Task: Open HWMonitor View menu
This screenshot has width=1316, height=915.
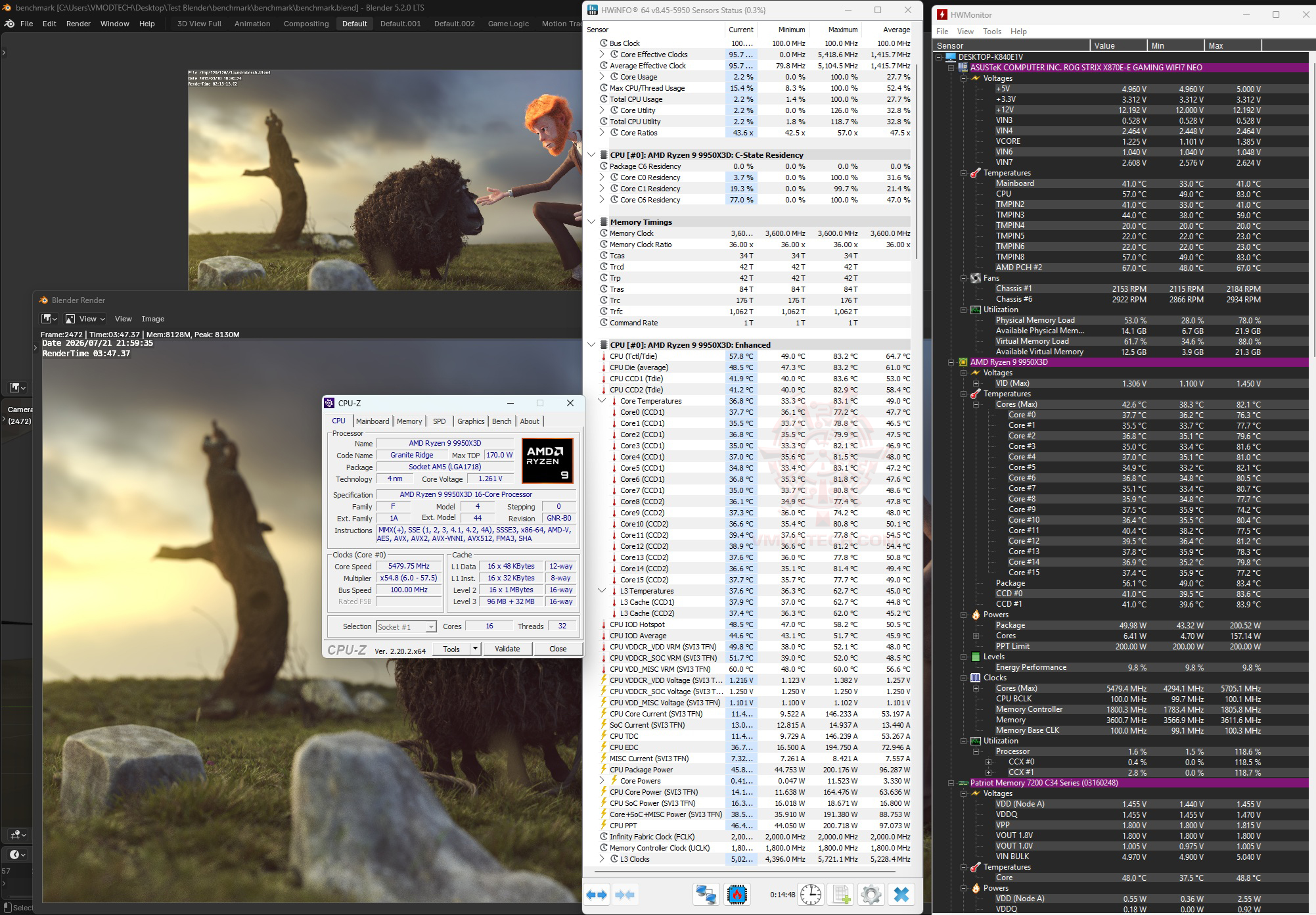Action: [965, 32]
